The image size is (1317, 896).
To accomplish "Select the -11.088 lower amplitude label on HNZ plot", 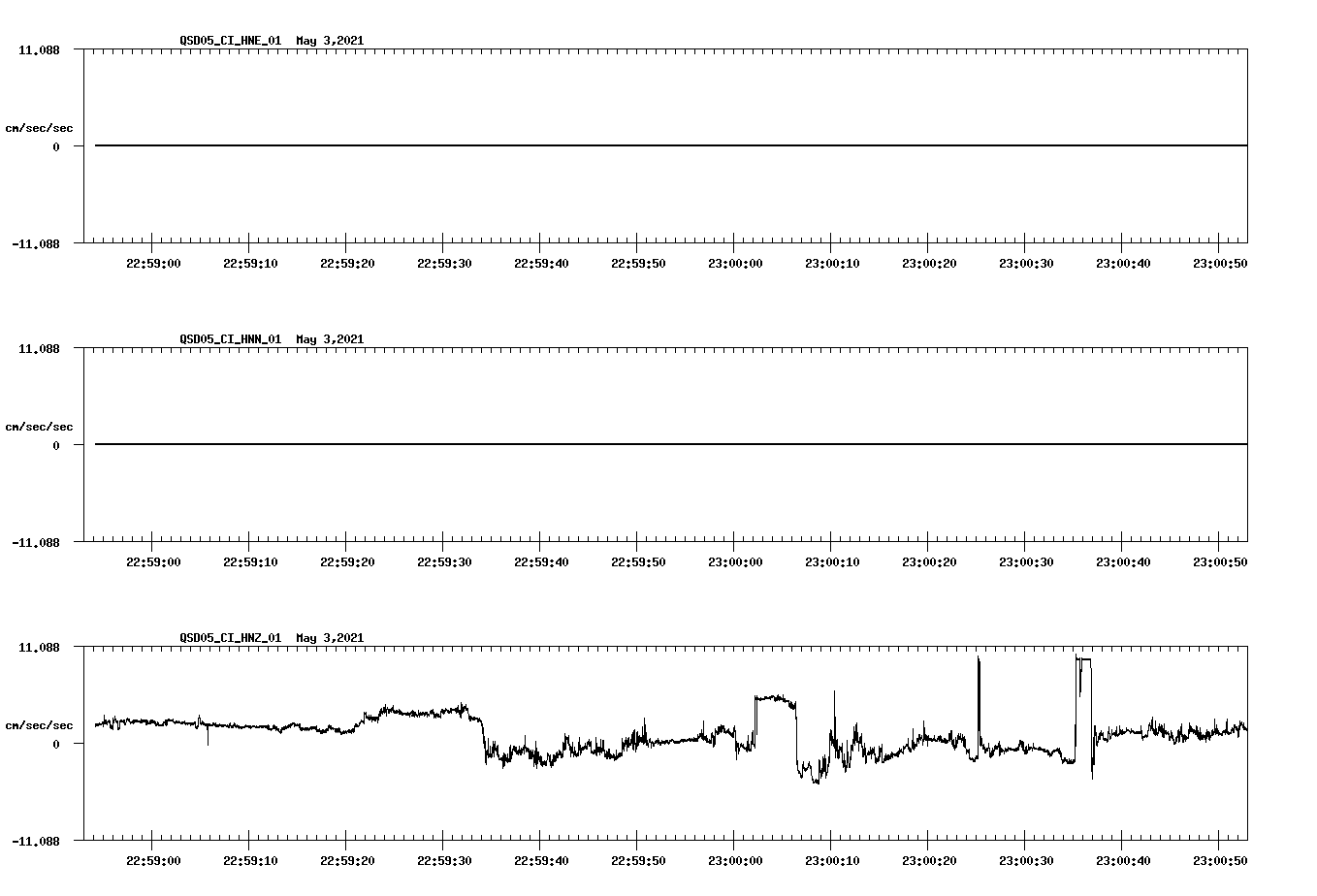I will [x=37, y=843].
